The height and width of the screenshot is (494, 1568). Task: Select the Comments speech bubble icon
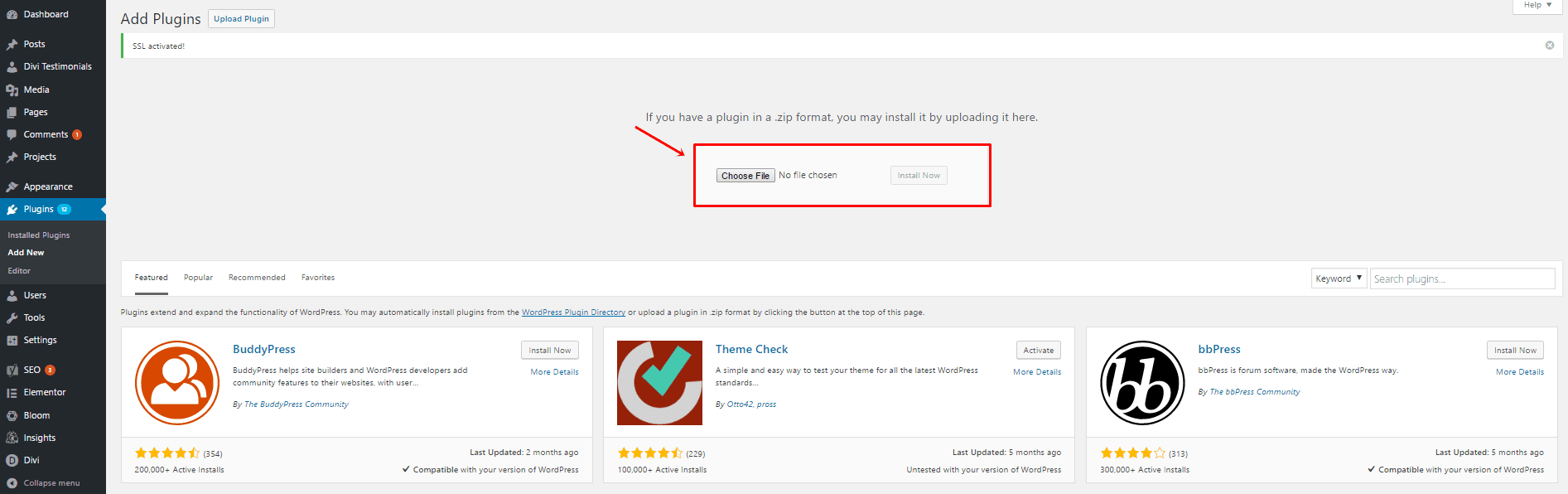coord(12,134)
